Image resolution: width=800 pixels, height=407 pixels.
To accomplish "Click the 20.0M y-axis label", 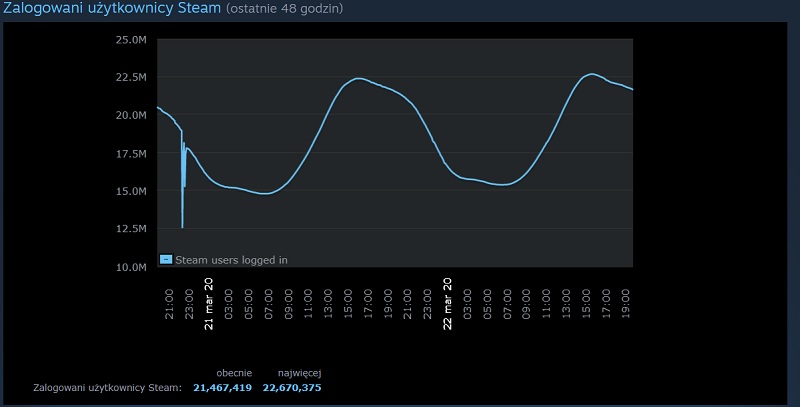I will 131,115.
